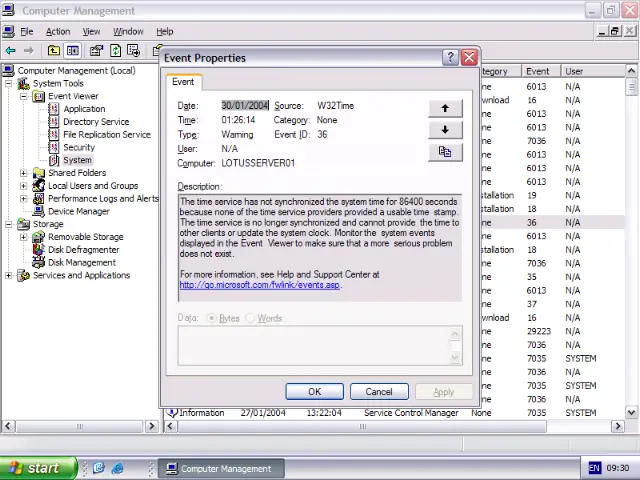Viewport: 640px width, 480px height.
Task: Show the next event with the down arrow
Action: (x=445, y=130)
